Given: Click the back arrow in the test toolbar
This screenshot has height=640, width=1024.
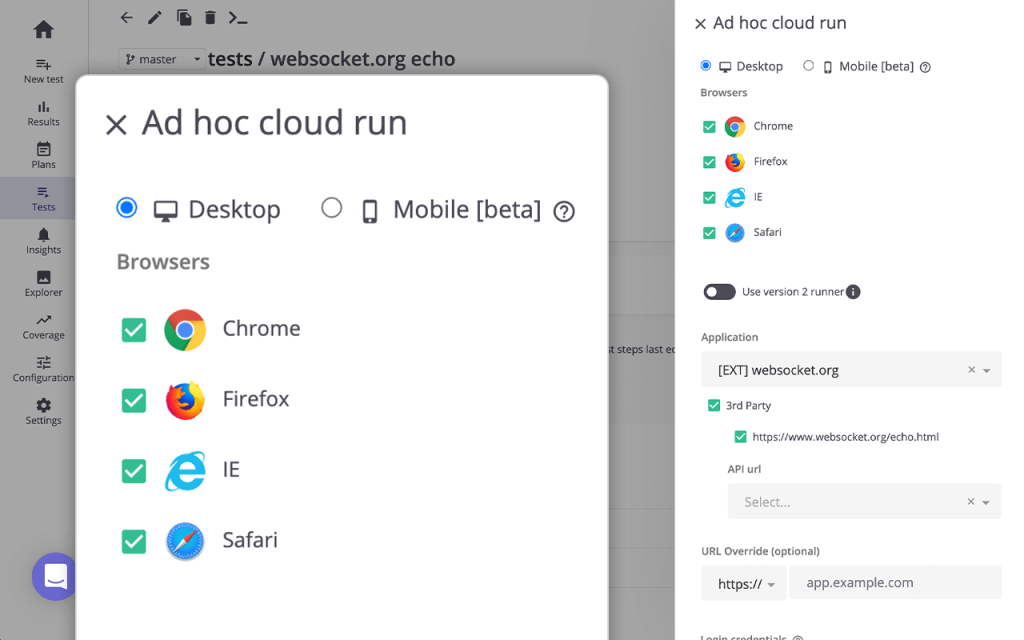Looking at the screenshot, I should [127, 18].
